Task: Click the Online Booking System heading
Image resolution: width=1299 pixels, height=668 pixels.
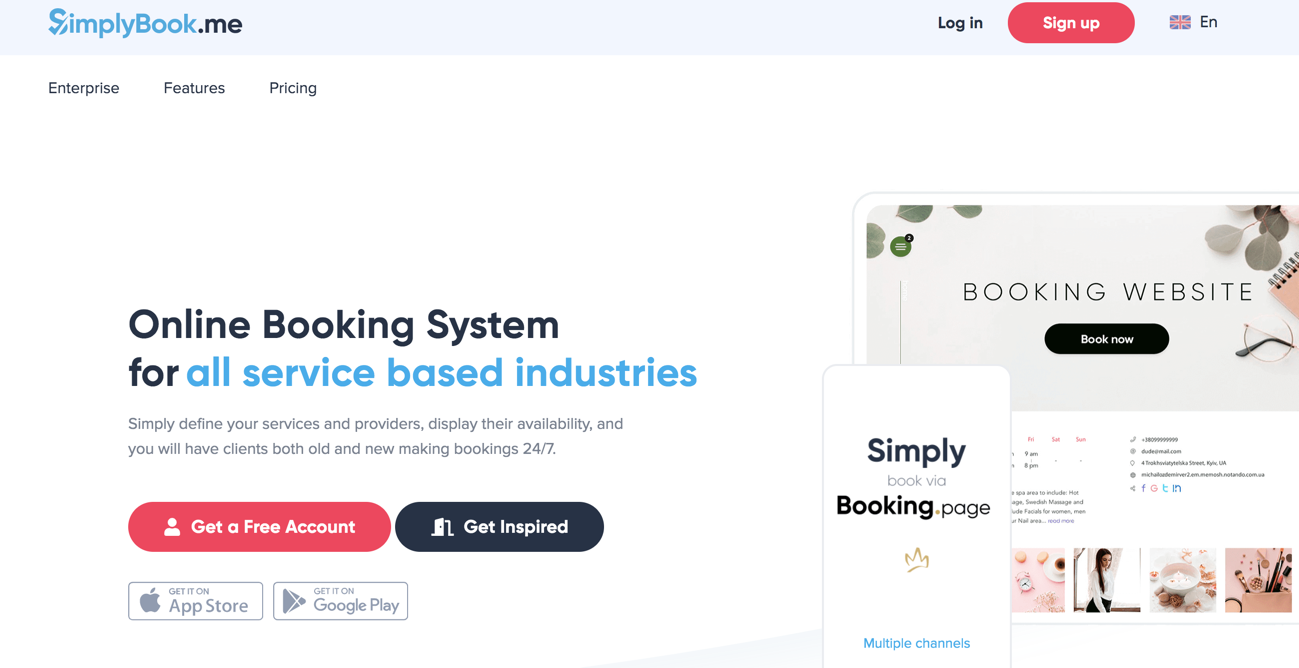Action: coord(343,325)
